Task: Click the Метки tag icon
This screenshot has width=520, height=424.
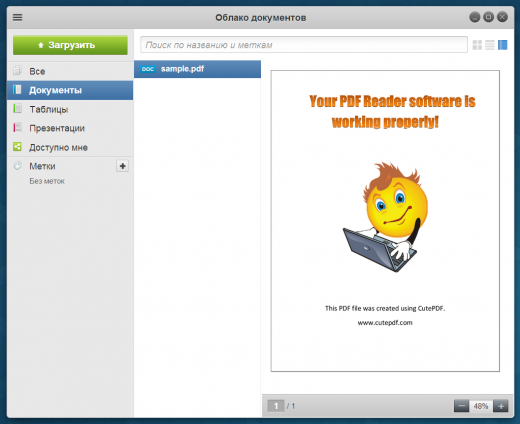Action: [17, 166]
